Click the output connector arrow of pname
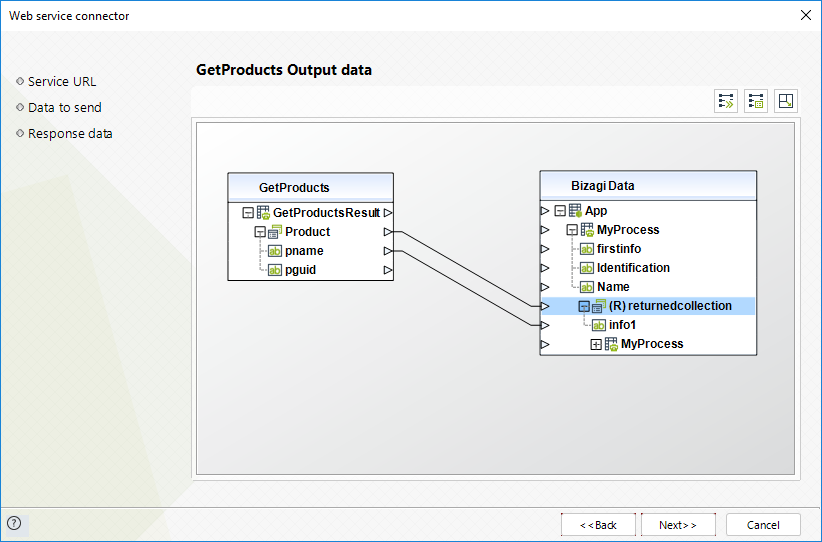822x542 pixels. (x=387, y=251)
